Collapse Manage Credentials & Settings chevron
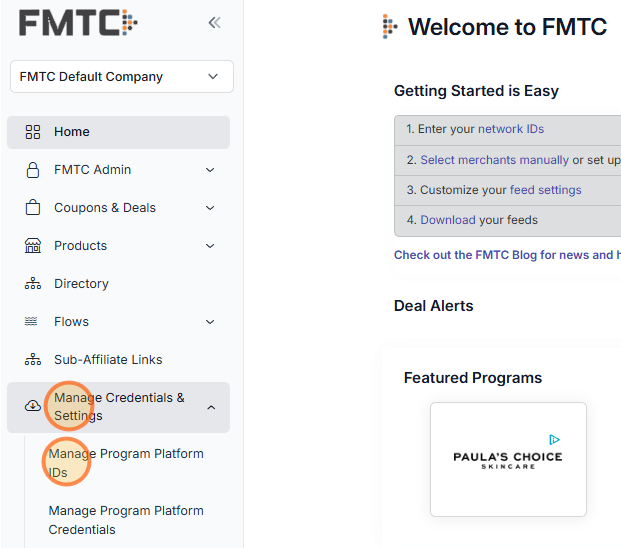 click(210, 407)
